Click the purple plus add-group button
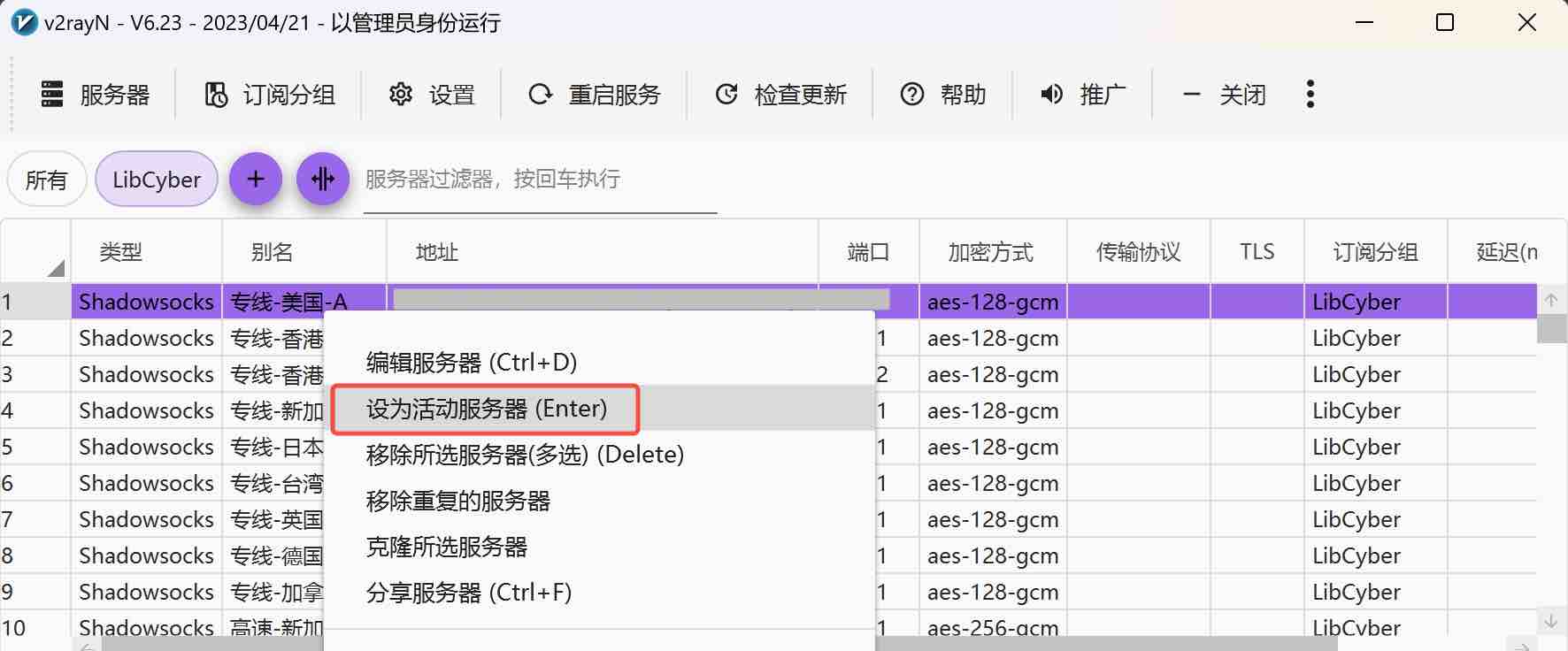1568x651 pixels. (x=256, y=179)
